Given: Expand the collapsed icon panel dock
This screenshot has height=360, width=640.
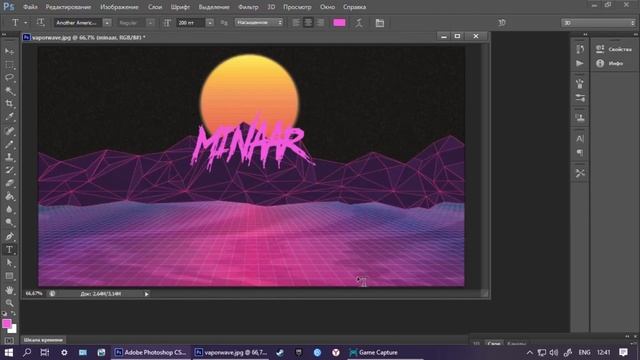Looking at the screenshot, I should [x=585, y=35].
